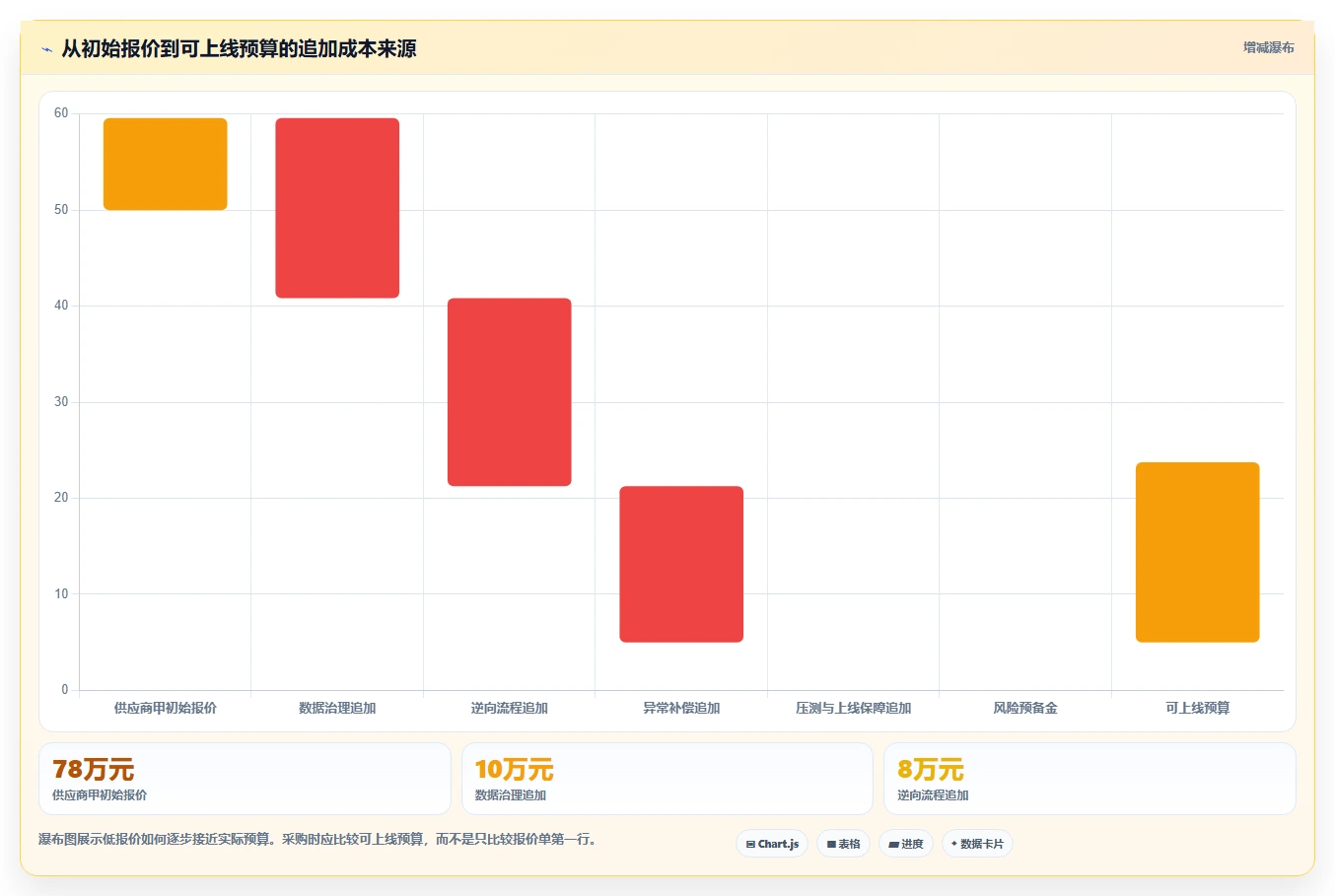
Task: Click the 供应商甲初始报价 axis label
Action: pyautogui.click(x=166, y=708)
